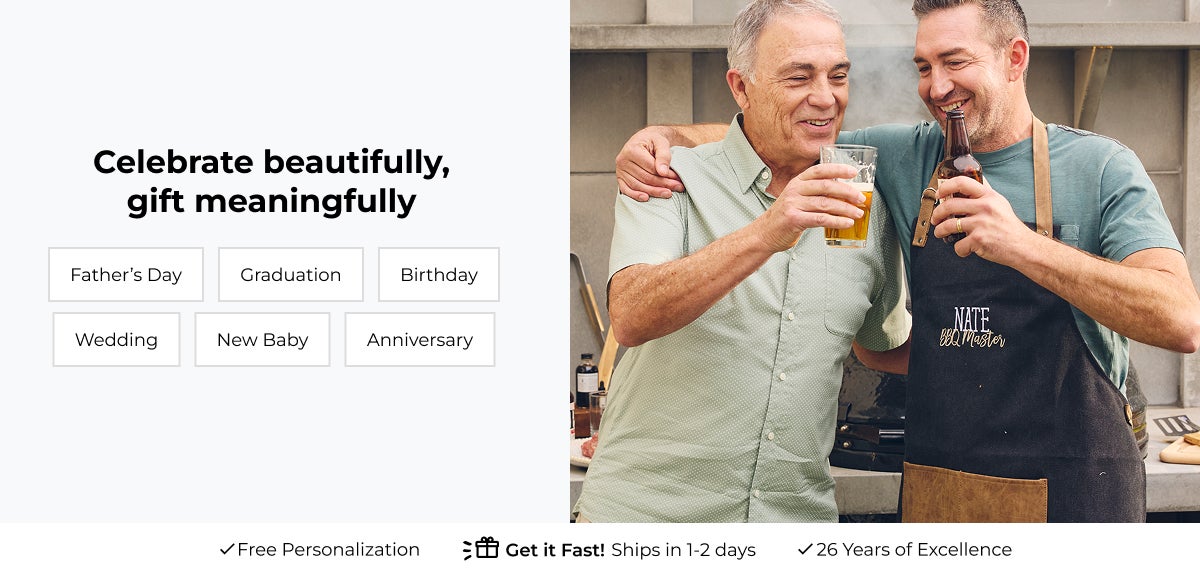Click the beer glass in the photo
This screenshot has width=1200, height=572.
[850, 195]
